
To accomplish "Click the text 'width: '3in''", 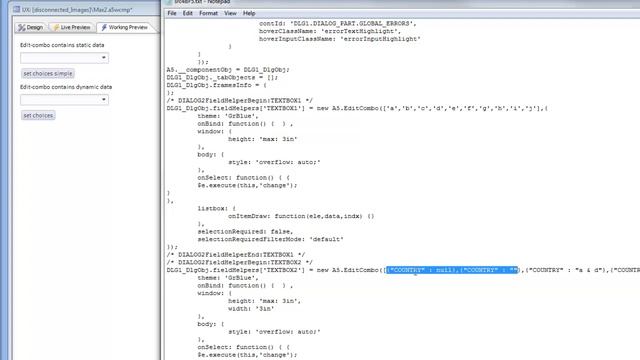I will [x=251, y=309].
